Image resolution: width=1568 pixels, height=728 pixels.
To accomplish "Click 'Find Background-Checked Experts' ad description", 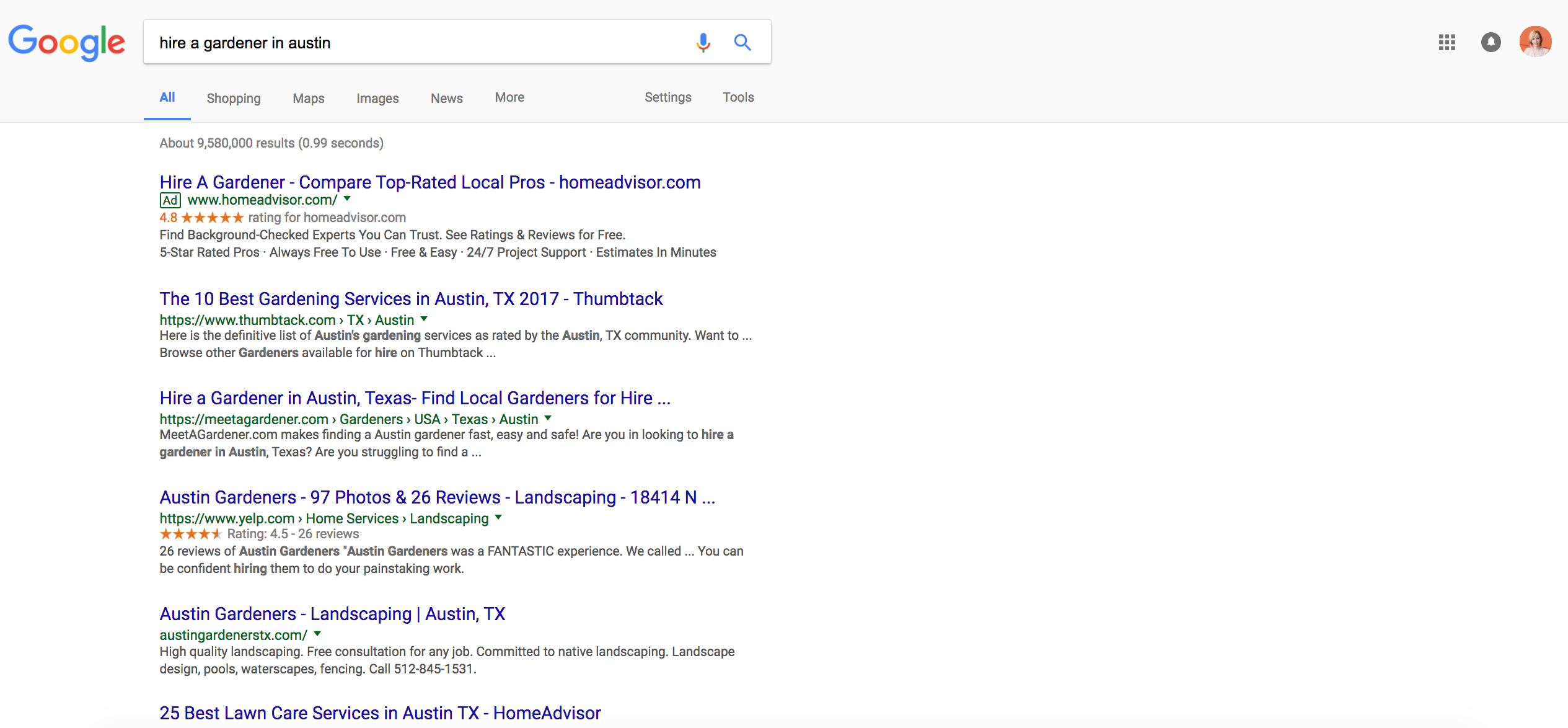I will (x=392, y=235).
